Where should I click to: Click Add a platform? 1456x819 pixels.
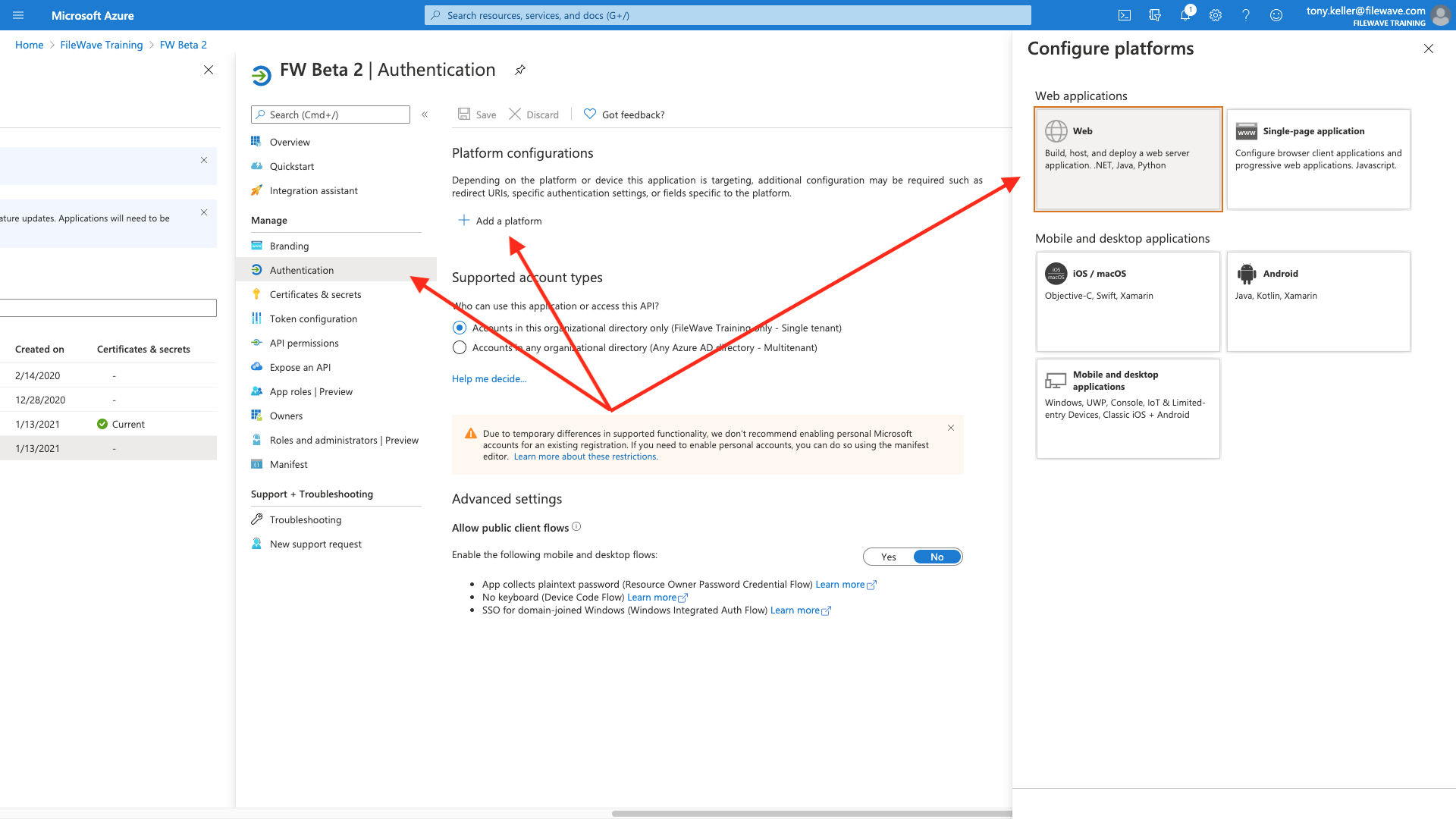pyautogui.click(x=500, y=221)
